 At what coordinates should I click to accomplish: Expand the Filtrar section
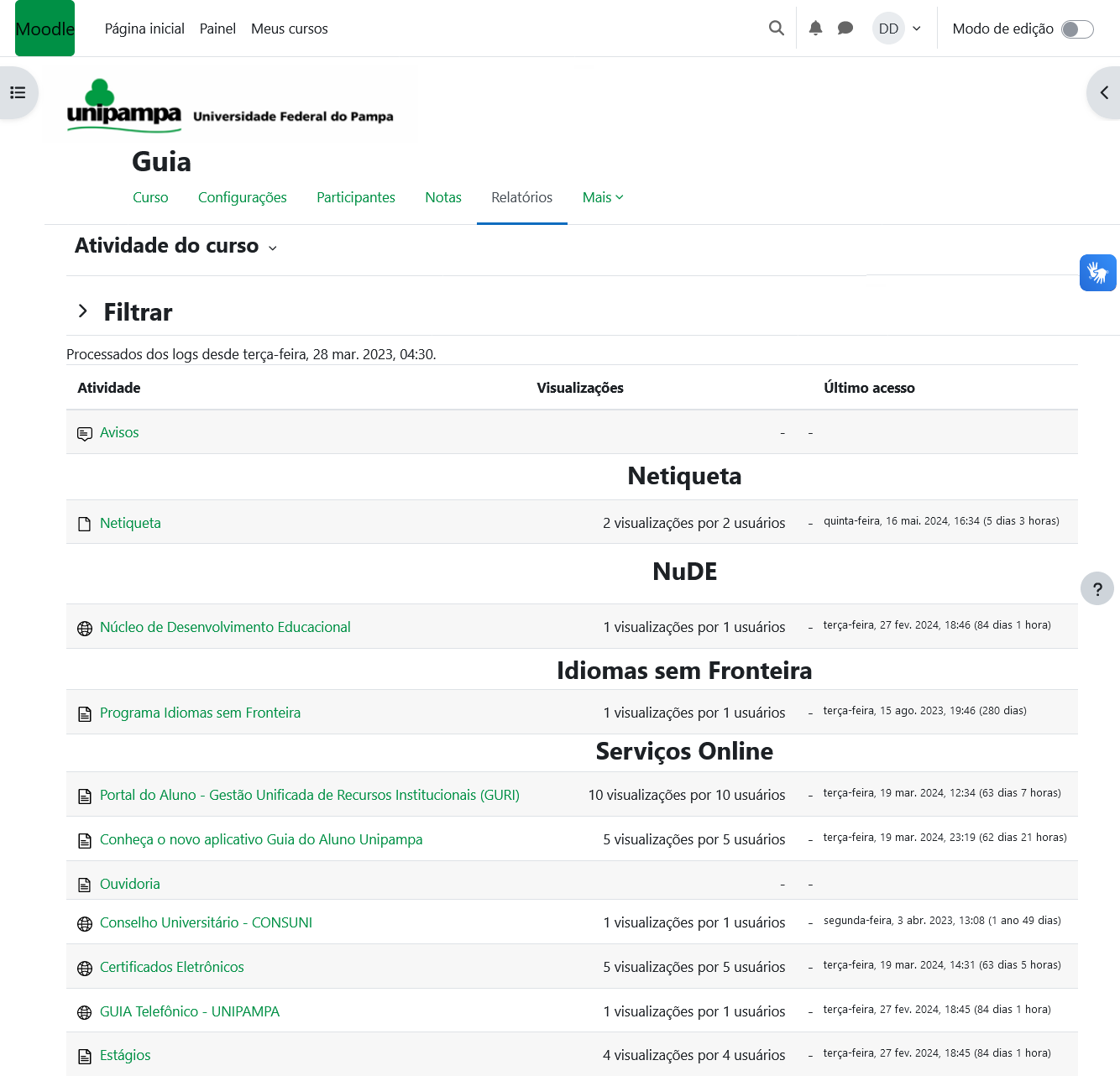click(83, 311)
